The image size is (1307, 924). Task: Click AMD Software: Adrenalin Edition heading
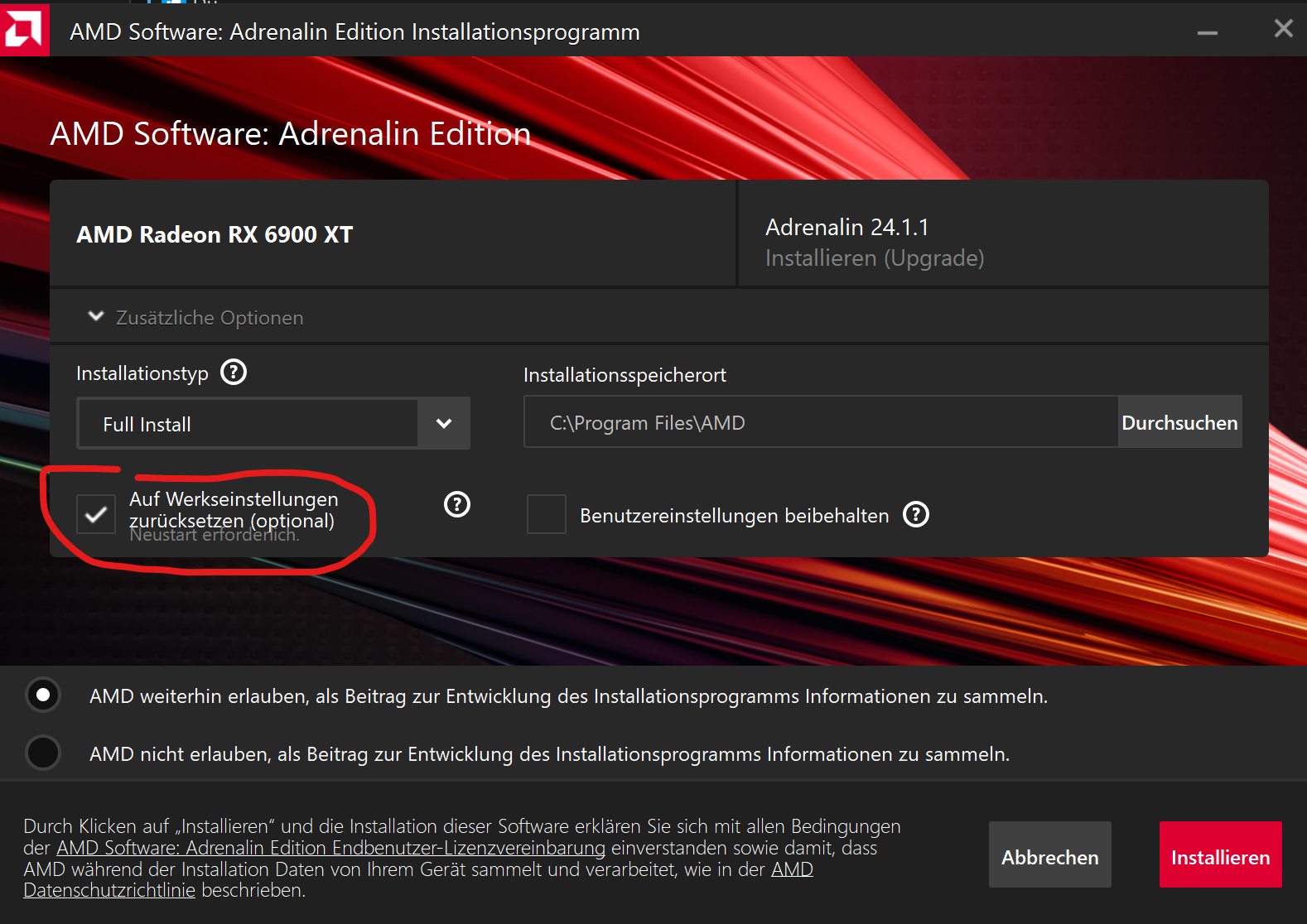tap(291, 133)
